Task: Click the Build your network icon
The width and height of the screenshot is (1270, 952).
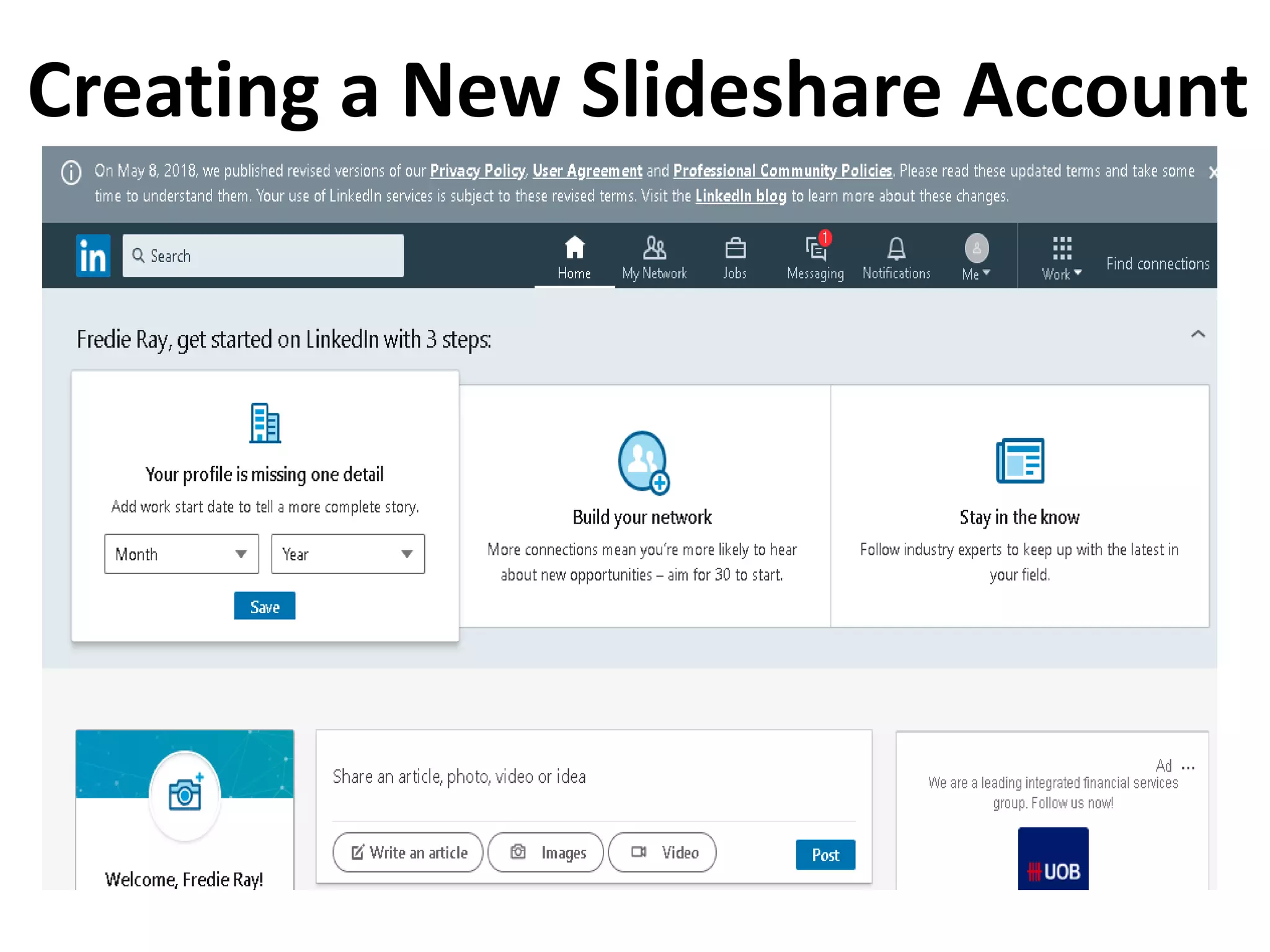Action: (644, 462)
